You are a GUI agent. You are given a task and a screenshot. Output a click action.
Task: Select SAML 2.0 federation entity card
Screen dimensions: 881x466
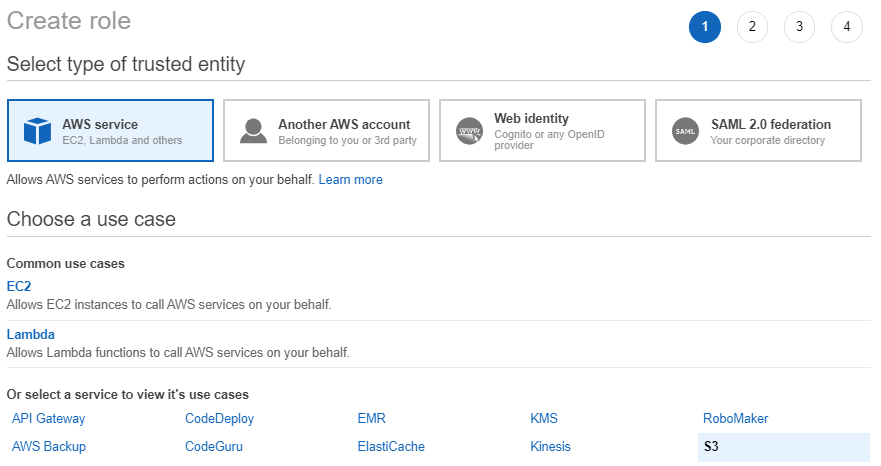coord(759,130)
